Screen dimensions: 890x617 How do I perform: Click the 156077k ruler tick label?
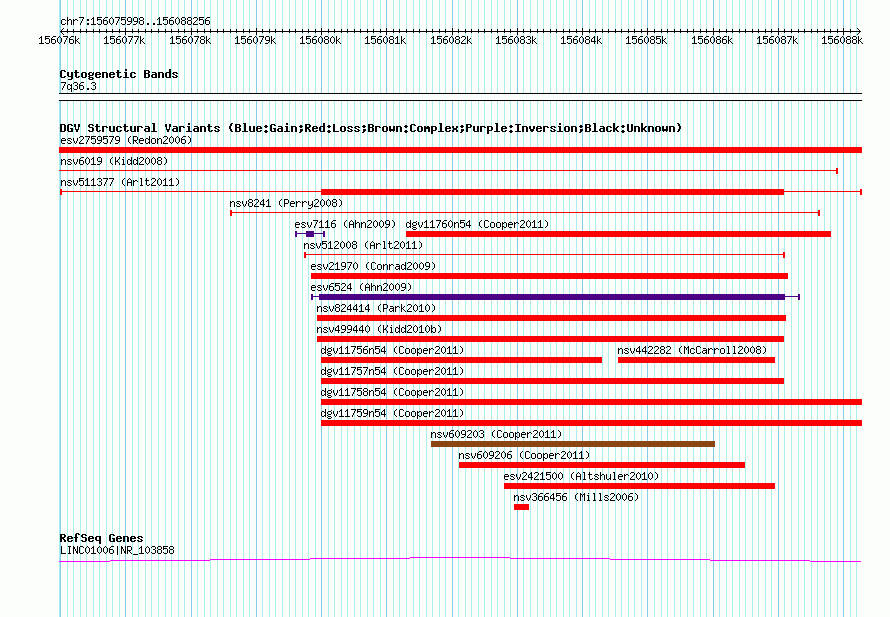pyautogui.click(x=124, y=40)
